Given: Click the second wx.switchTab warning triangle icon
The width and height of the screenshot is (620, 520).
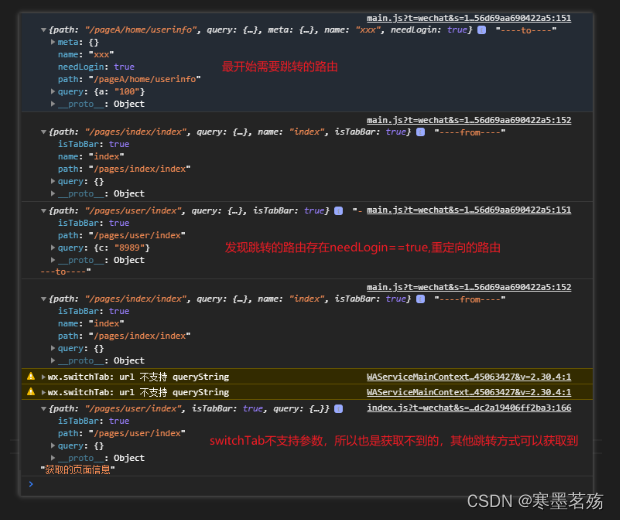Looking at the screenshot, I should click(x=31, y=392).
